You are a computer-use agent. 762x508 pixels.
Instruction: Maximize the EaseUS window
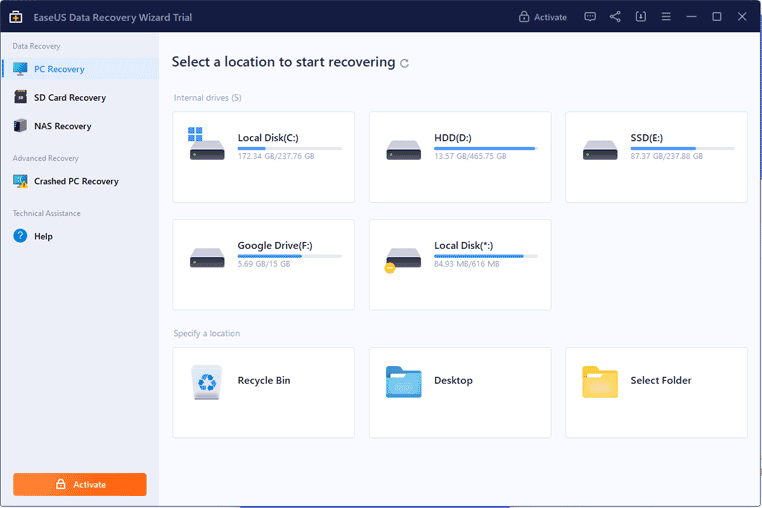click(717, 17)
